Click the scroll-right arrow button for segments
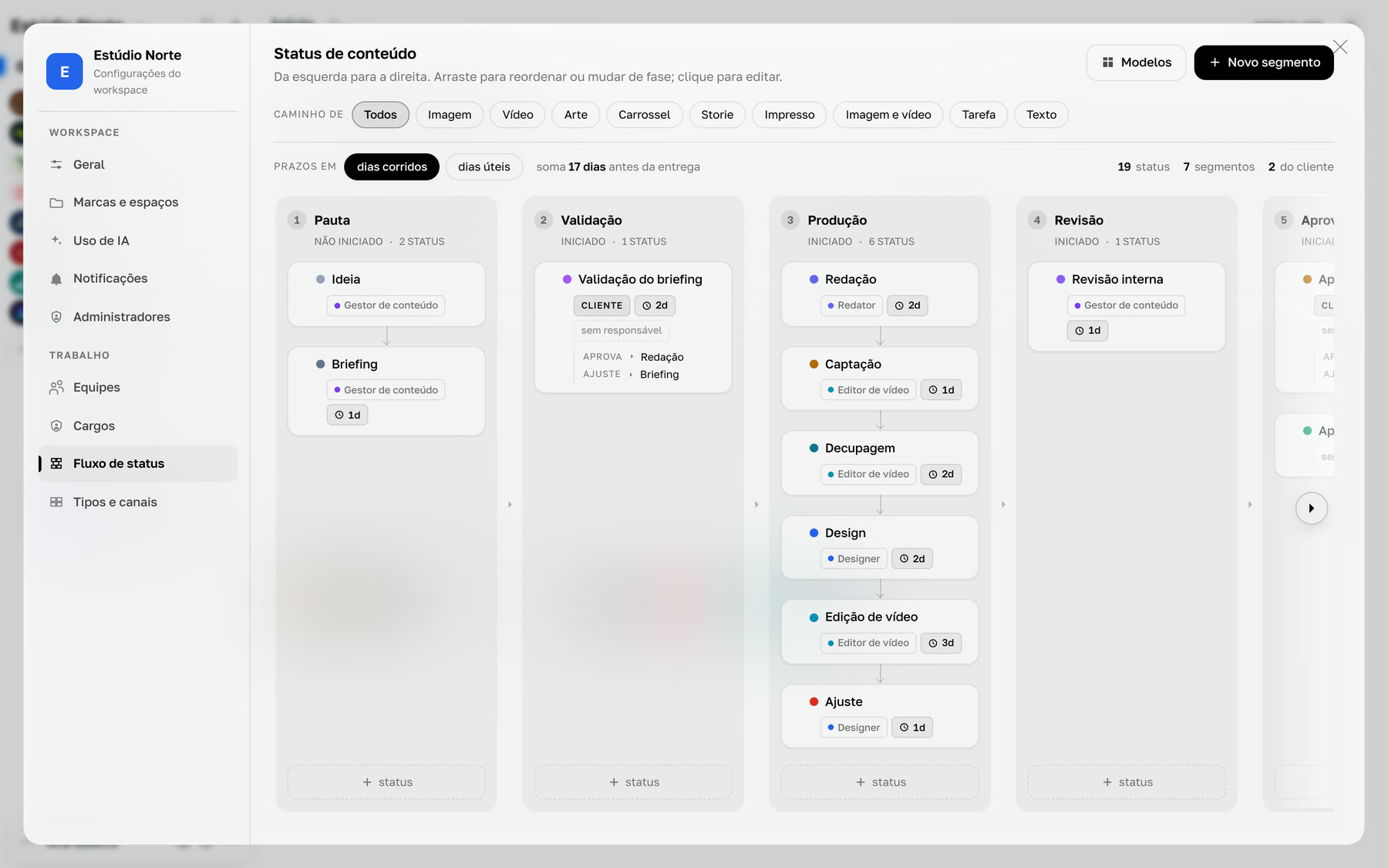Image resolution: width=1388 pixels, height=868 pixels. [x=1311, y=508]
